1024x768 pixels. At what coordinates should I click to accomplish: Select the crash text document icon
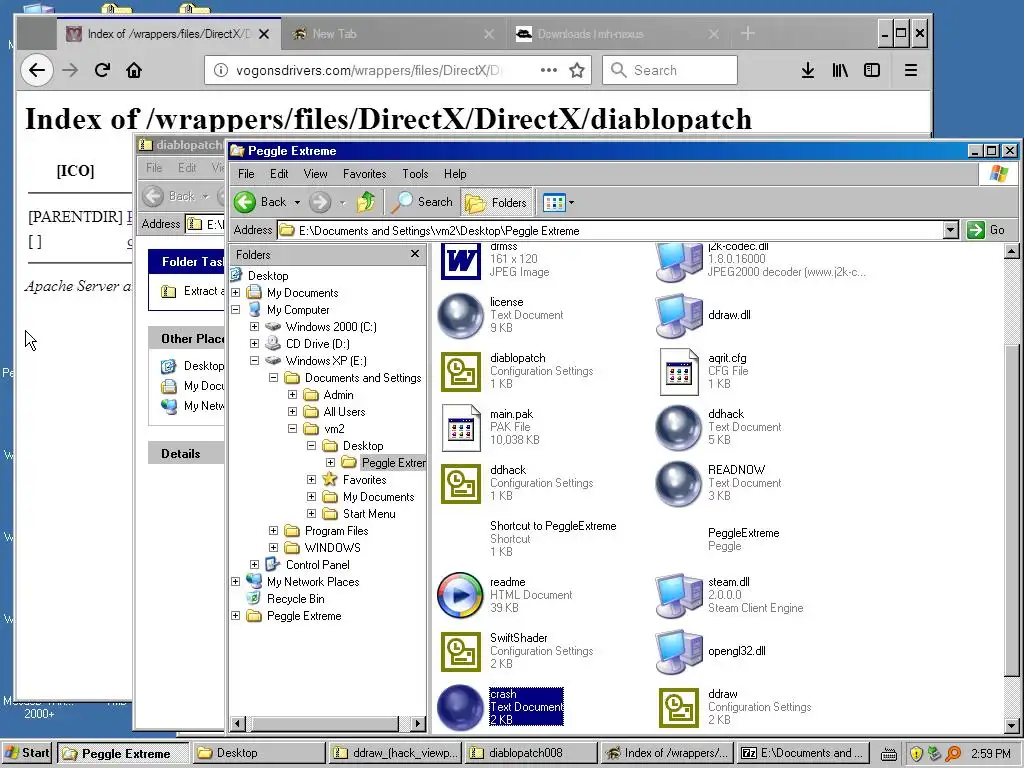(460, 708)
